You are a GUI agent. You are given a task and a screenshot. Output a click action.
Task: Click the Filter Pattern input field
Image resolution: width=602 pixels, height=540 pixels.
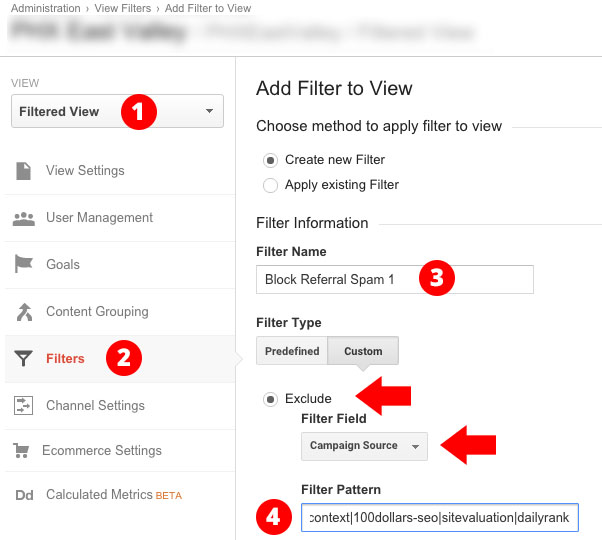tap(440, 518)
